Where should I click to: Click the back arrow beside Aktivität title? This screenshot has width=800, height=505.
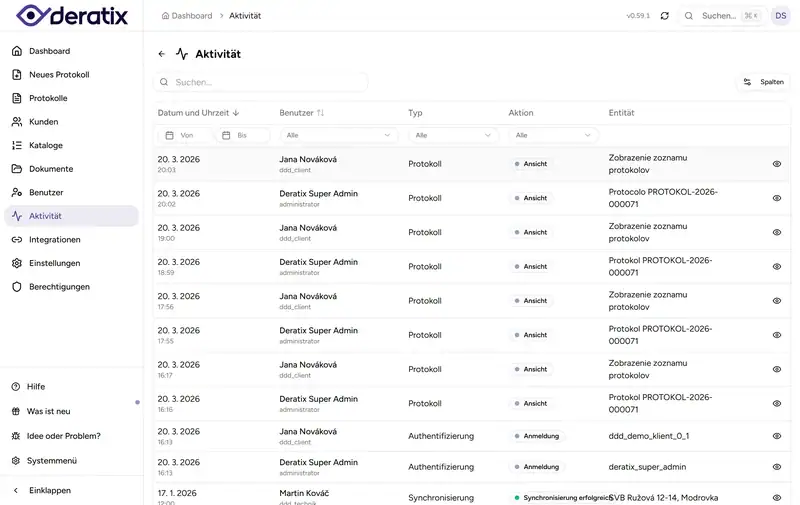[x=162, y=54]
